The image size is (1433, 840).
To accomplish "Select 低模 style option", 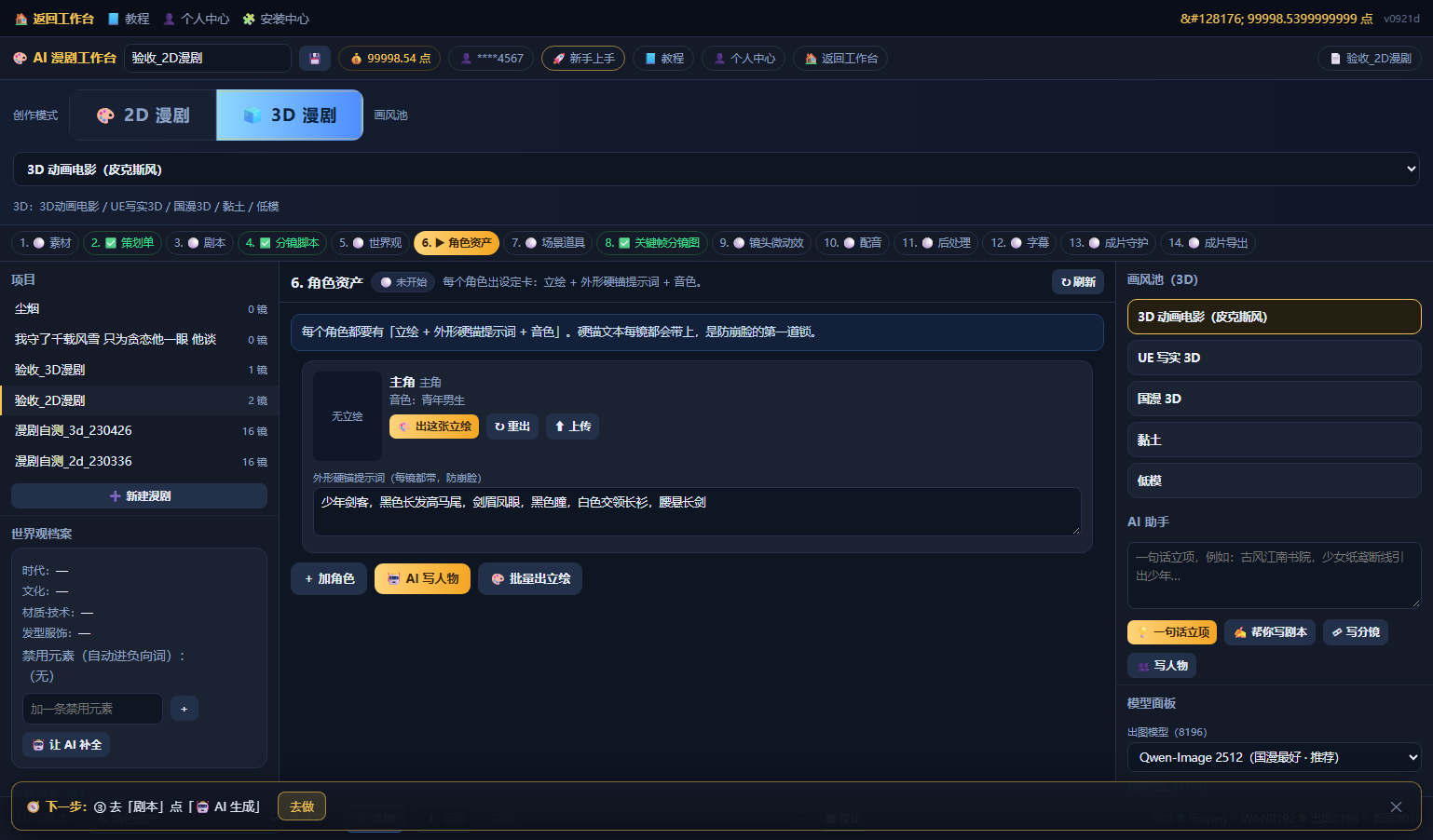I will (1274, 481).
